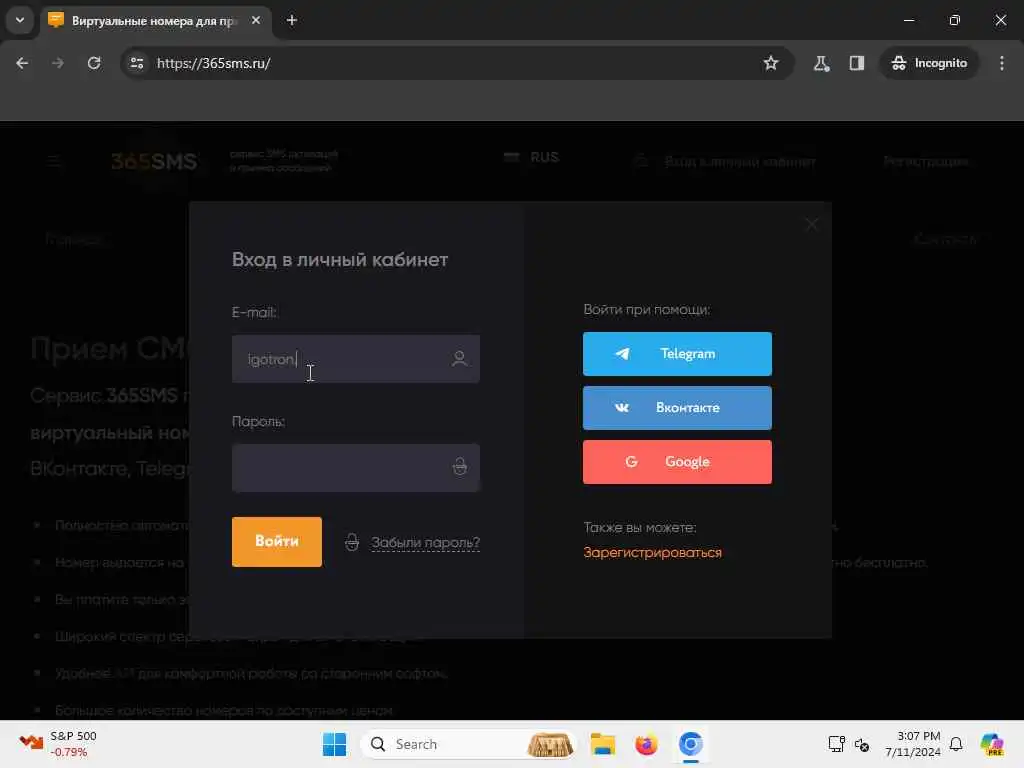Click dimmed Регистрация header link
The image size is (1024, 768).
point(926,161)
